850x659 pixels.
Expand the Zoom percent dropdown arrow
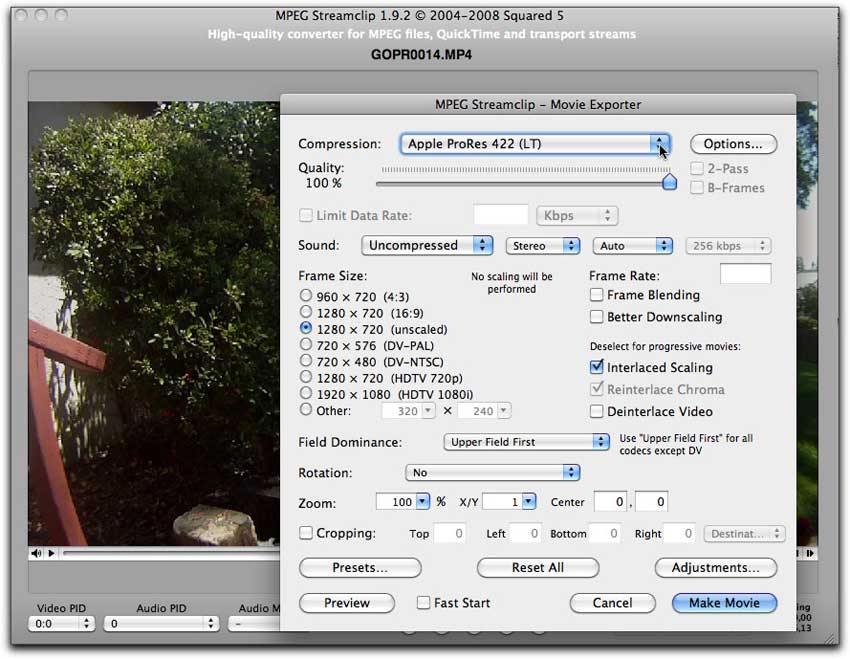pos(423,502)
